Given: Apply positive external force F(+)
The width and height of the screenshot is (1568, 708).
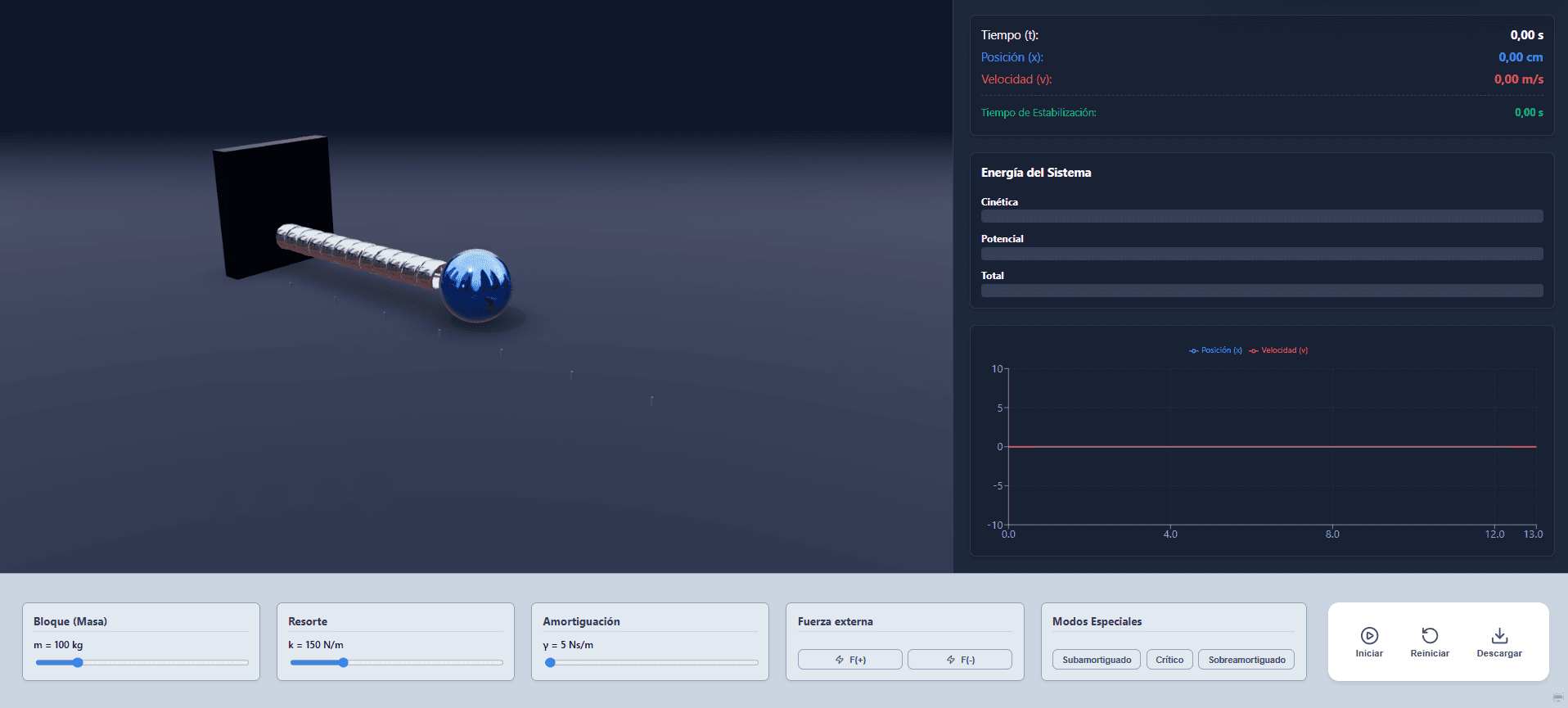Looking at the screenshot, I should pyautogui.click(x=849, y=660).
